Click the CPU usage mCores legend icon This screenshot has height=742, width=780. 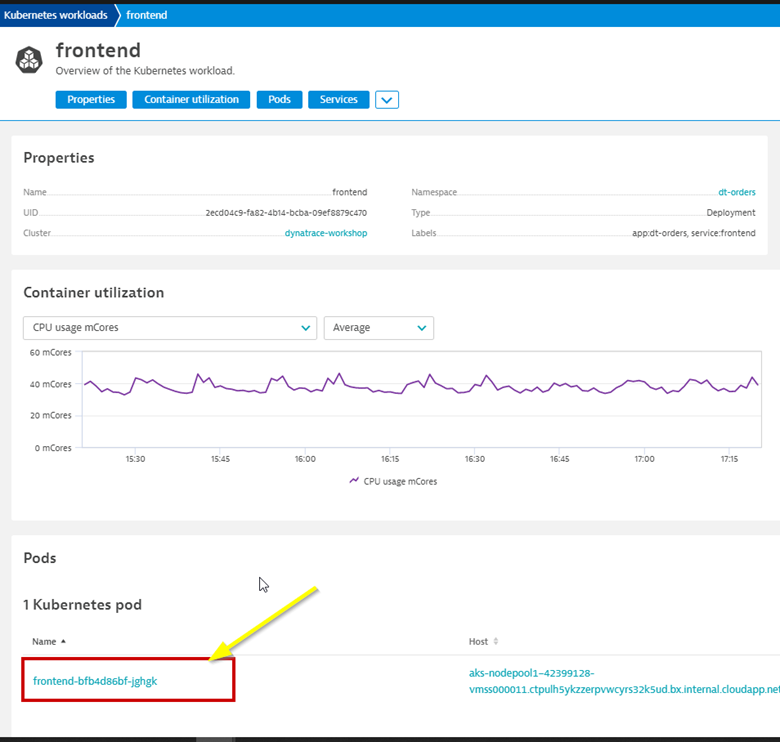click(354, 481)
